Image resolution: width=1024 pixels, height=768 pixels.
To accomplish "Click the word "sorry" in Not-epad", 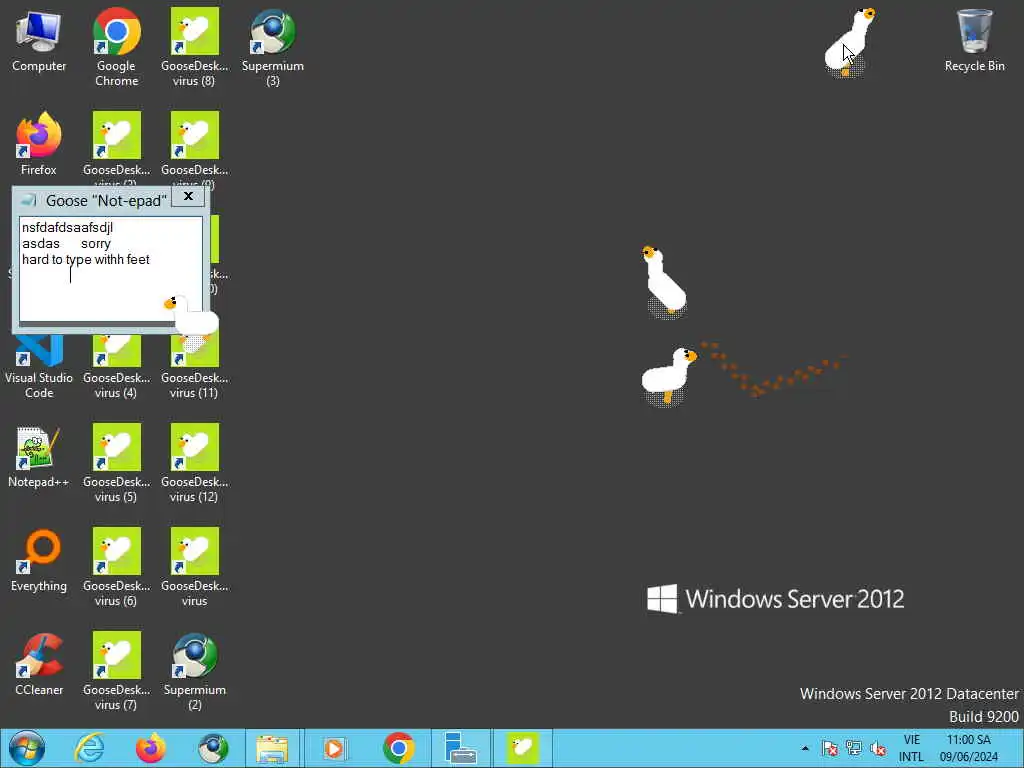I will (x=95, y=244).
